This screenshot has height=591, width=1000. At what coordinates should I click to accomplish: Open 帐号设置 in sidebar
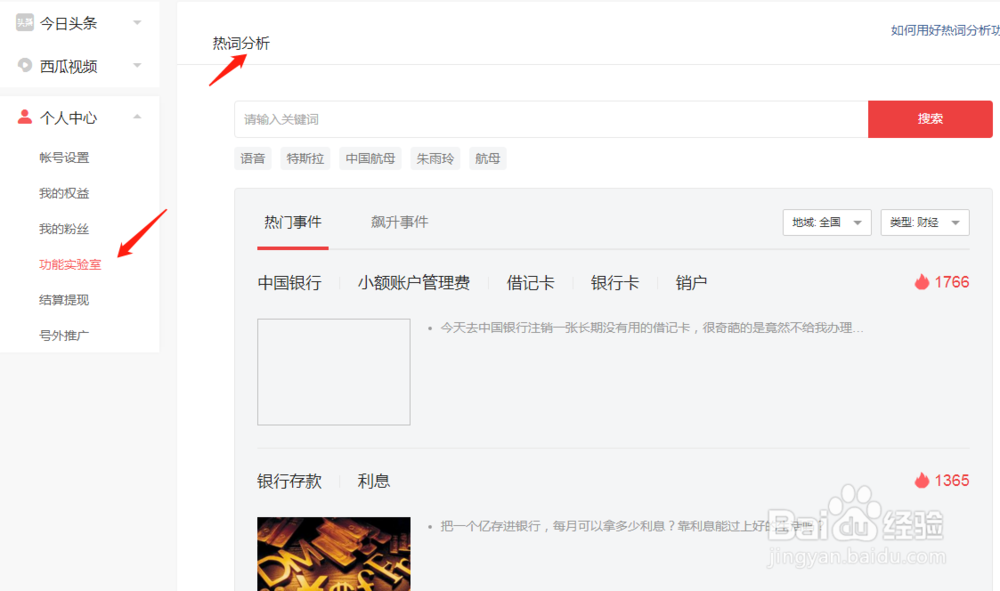pos(64,157)
